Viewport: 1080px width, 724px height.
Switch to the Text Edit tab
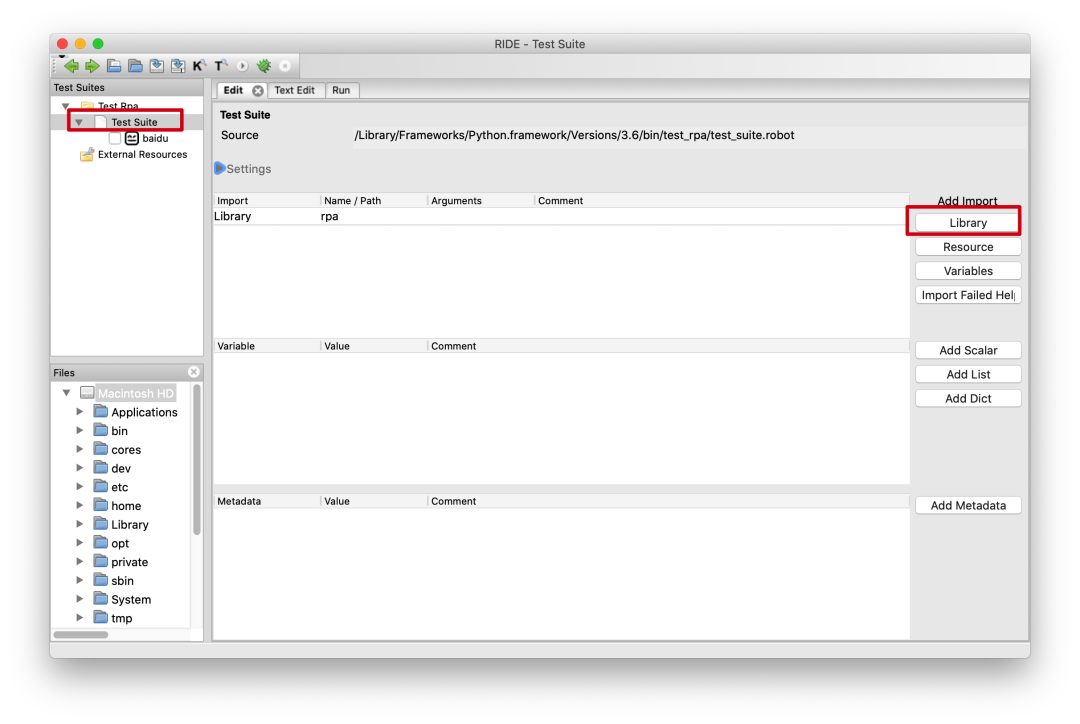coord(294,90)
